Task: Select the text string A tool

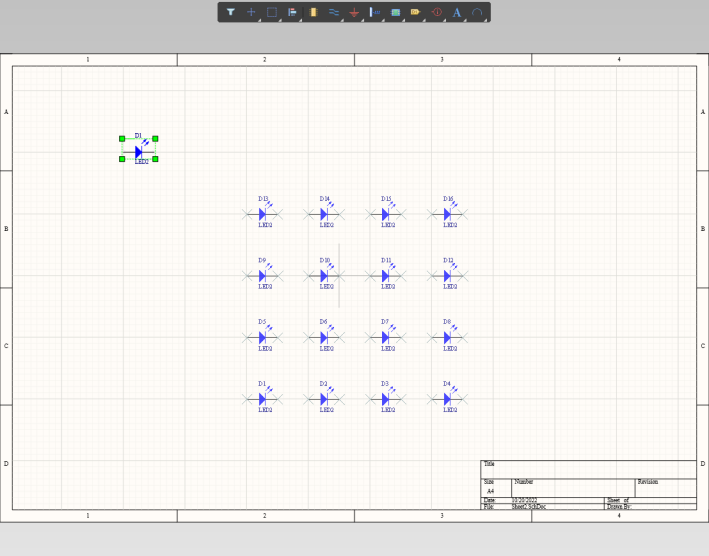Action: (457, 12)
